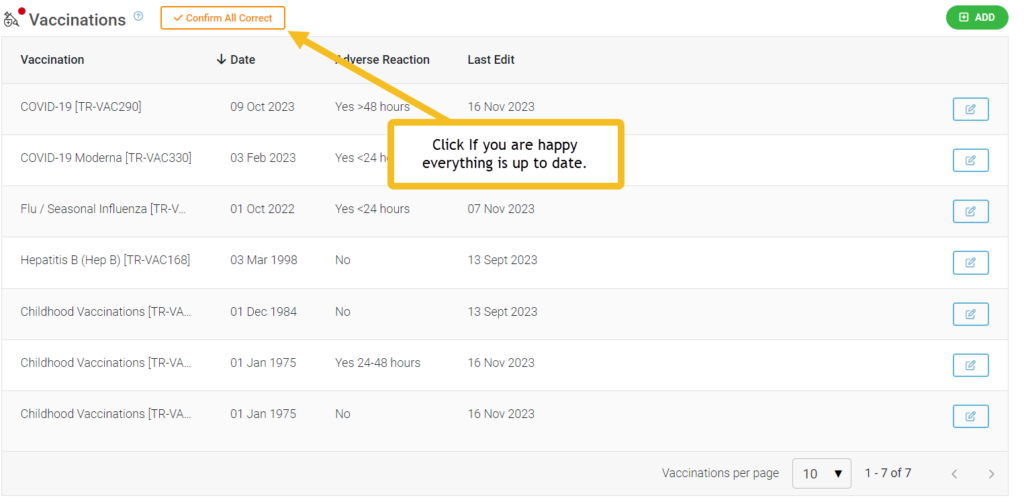Select the COVID-19 Moderna [TR-VAC330] row
The image size is (1024, 502).
(505, 160)
